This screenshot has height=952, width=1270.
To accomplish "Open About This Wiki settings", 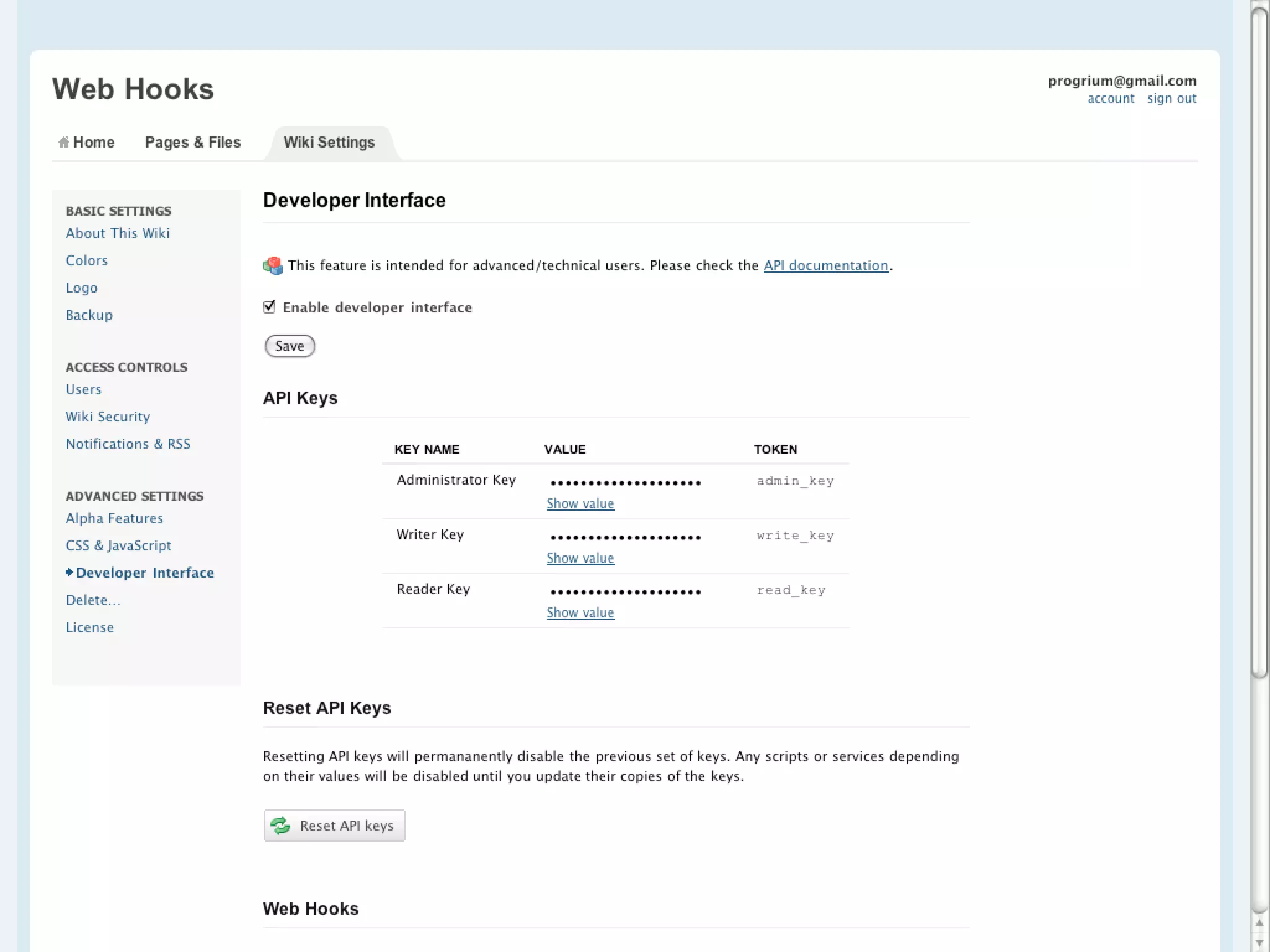I will 118,233.
